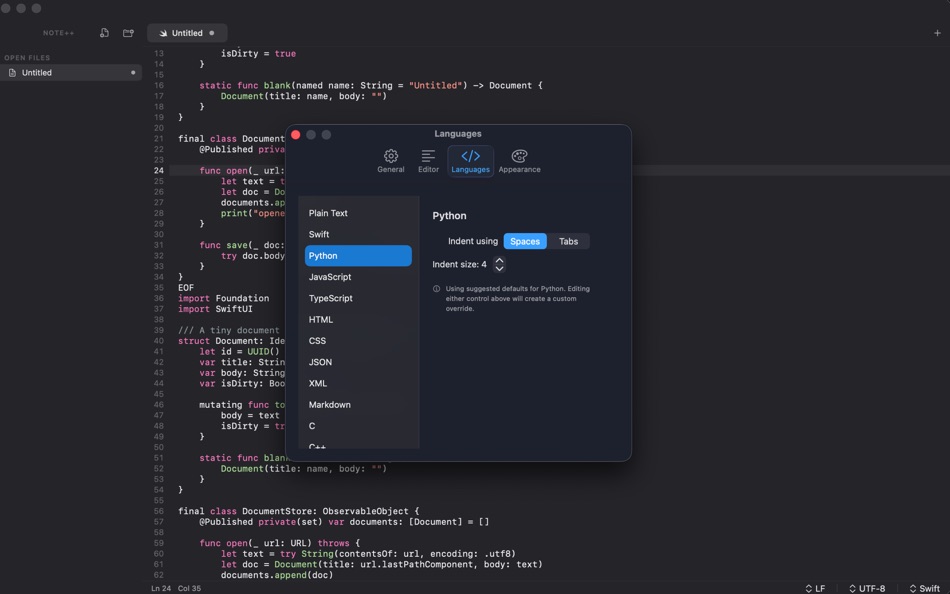Click the 'isDirty = true' line 13
Image resolution: width=950 pixels, height=594 pixels.
point(258,54)
